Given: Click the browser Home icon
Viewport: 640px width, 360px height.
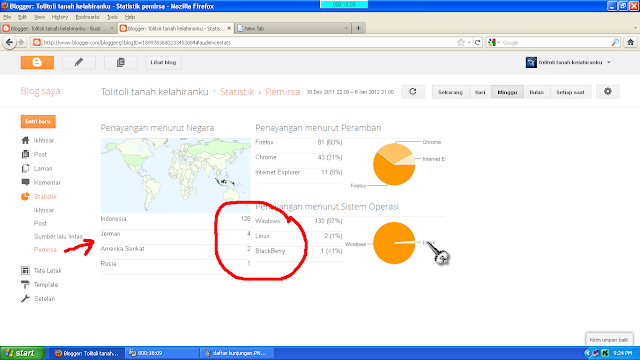Looking at the screenshot, I should (x=630, y=42).
